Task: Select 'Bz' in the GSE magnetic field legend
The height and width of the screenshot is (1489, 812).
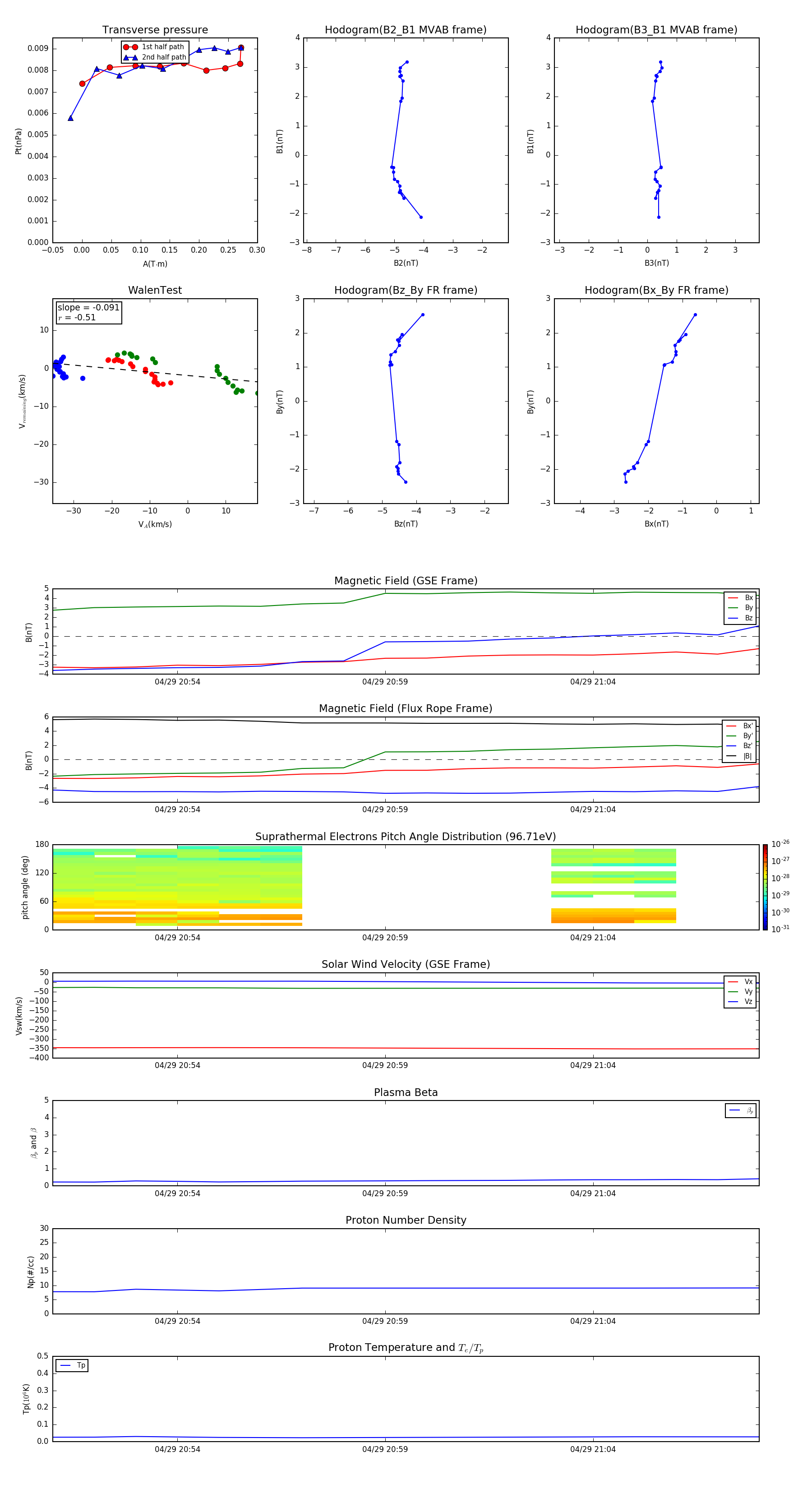Action: (x=740, y=618)
